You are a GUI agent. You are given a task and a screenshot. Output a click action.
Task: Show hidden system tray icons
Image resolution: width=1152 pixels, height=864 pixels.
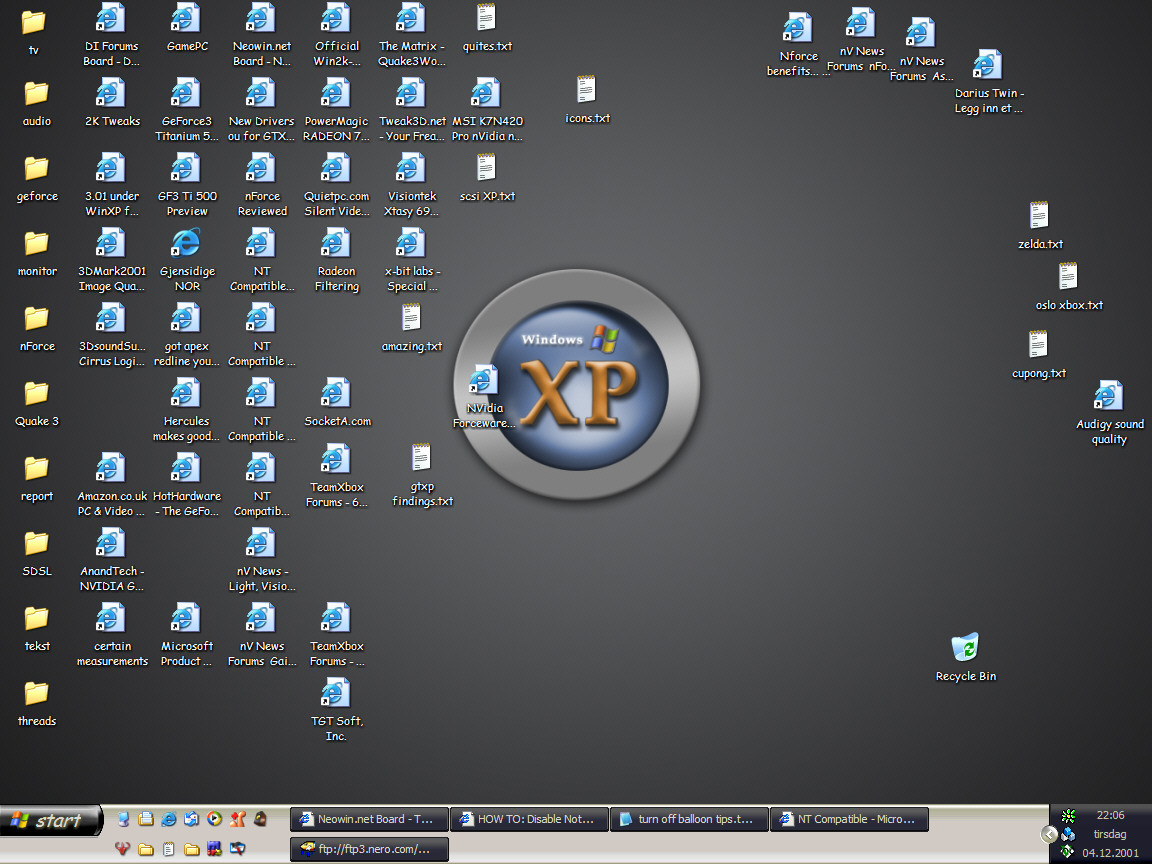click(x=1049, y=834)
